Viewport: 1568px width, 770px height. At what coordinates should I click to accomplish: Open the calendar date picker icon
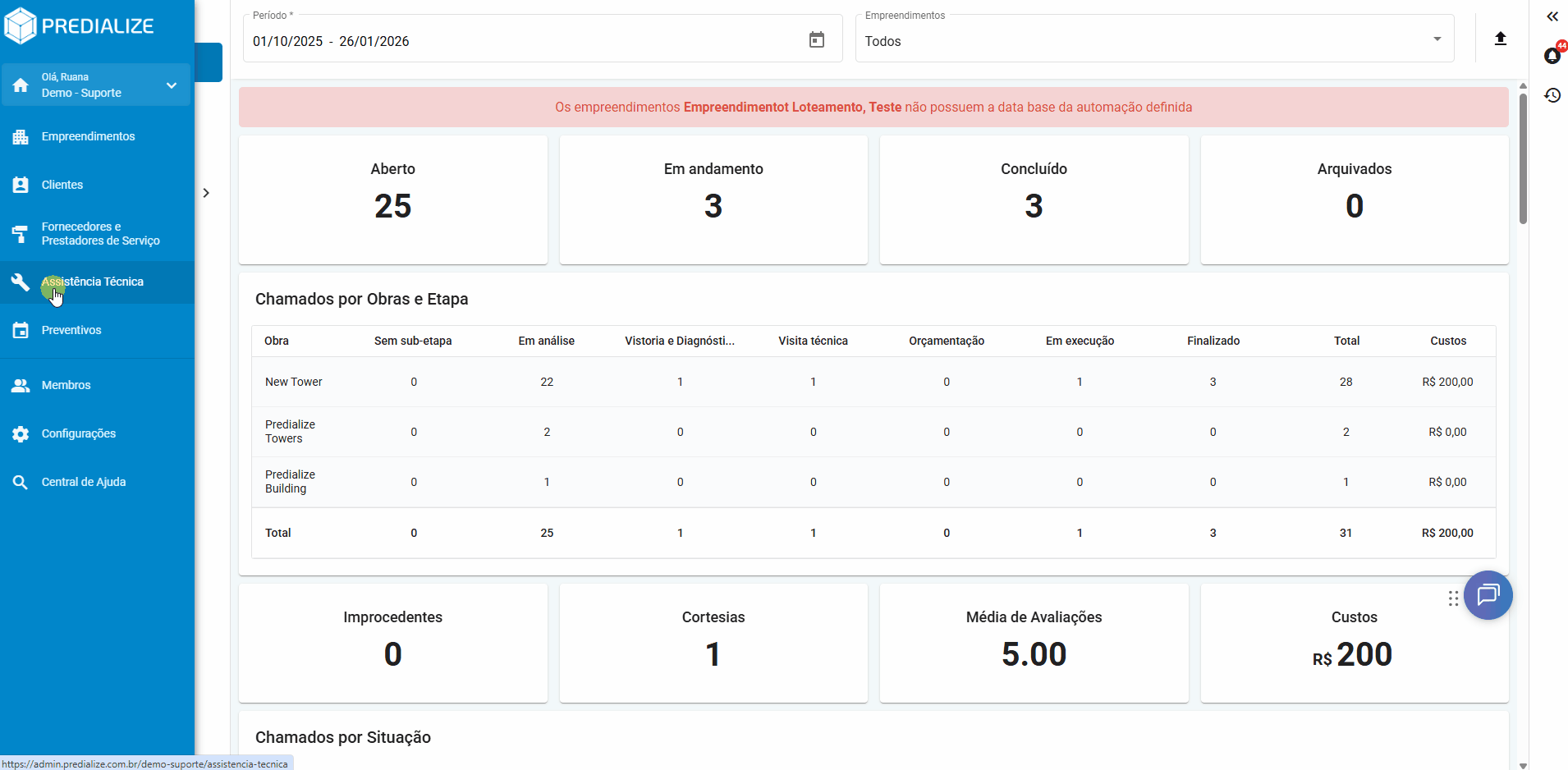pyautogui.click(x=816, y=40)
